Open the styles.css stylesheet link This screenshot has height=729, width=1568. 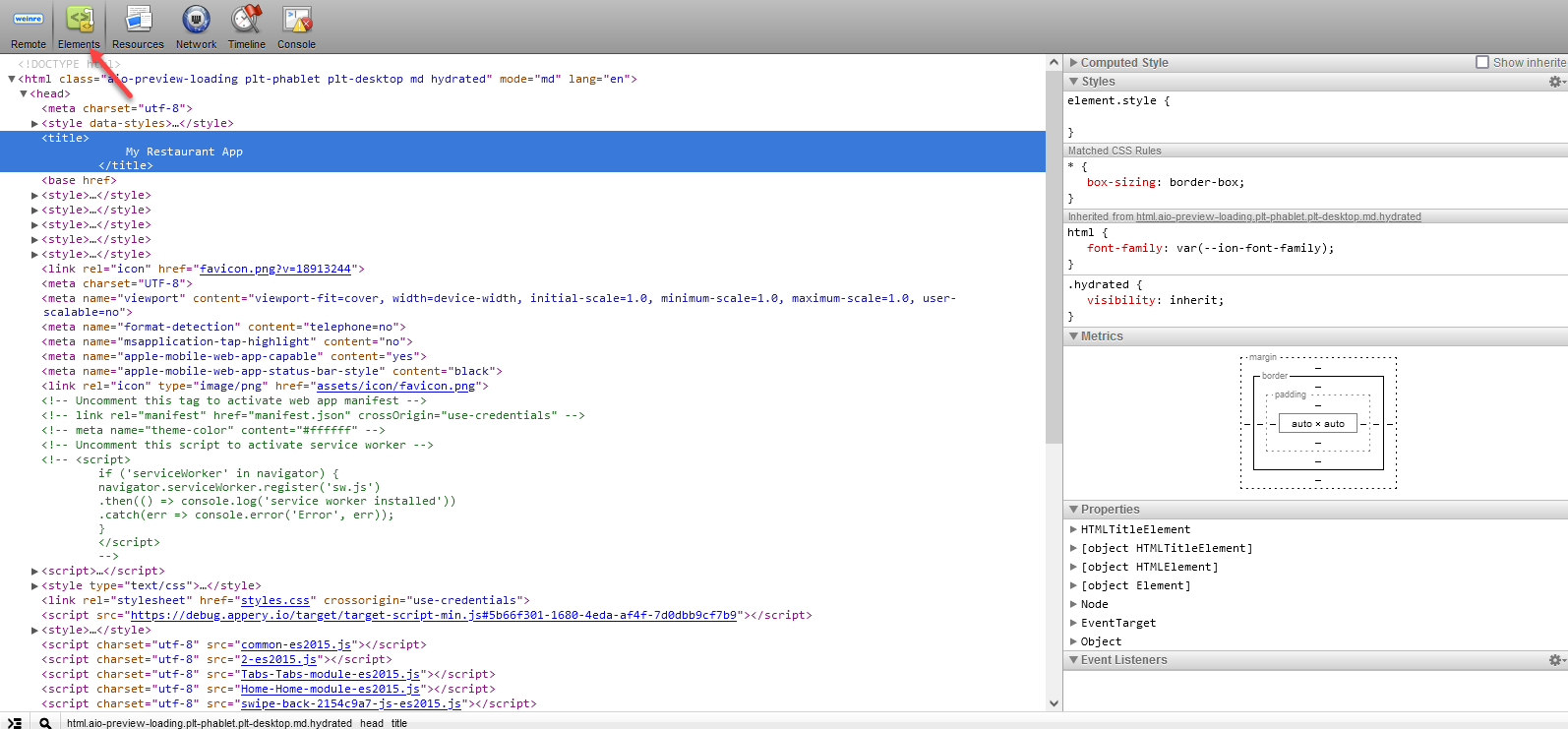tap(275, 600)
